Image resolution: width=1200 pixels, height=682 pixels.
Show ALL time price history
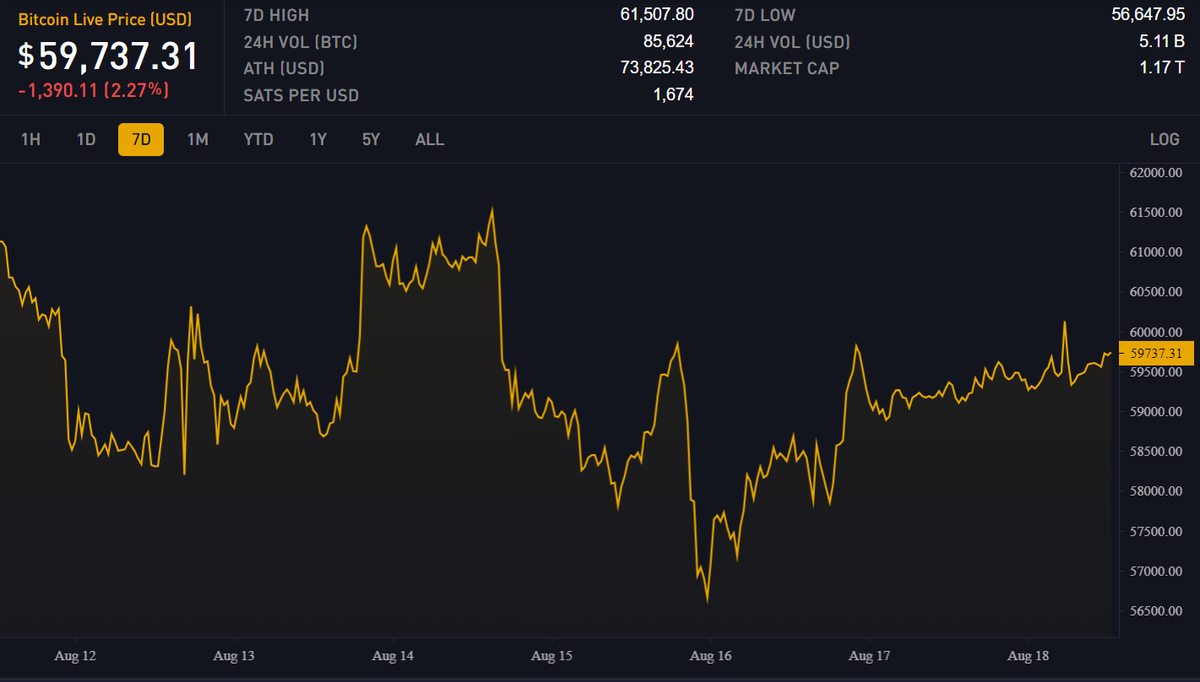[x=430, y=140]
